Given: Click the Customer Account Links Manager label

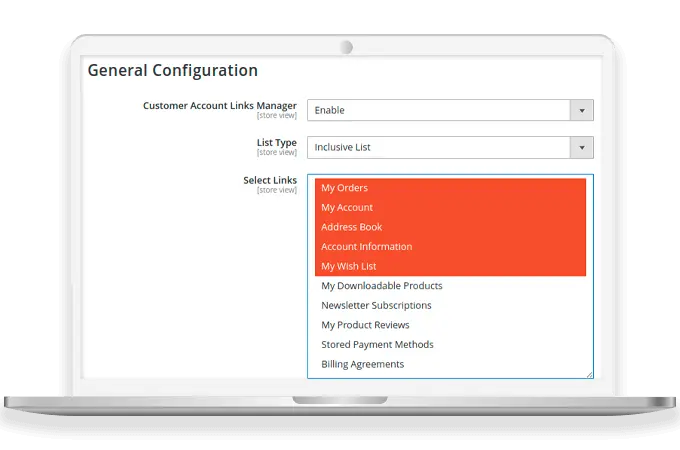Looking at the screenshot, I should coord(219,105).
